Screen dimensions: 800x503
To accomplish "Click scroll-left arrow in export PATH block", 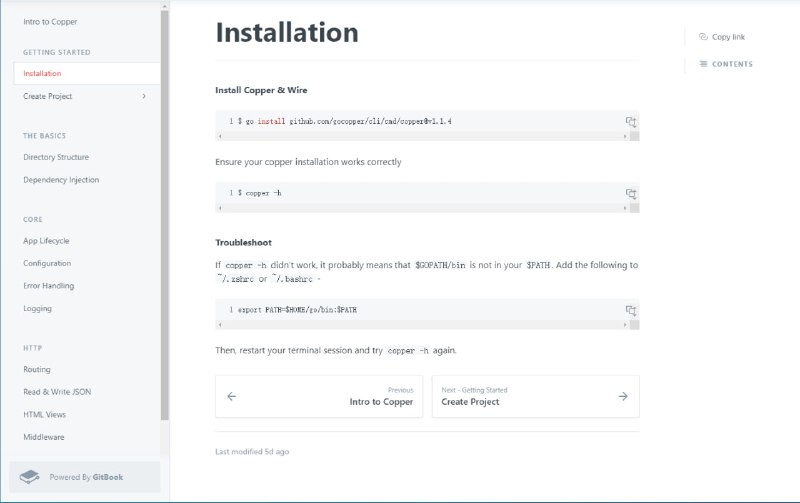I will [220, 325].
